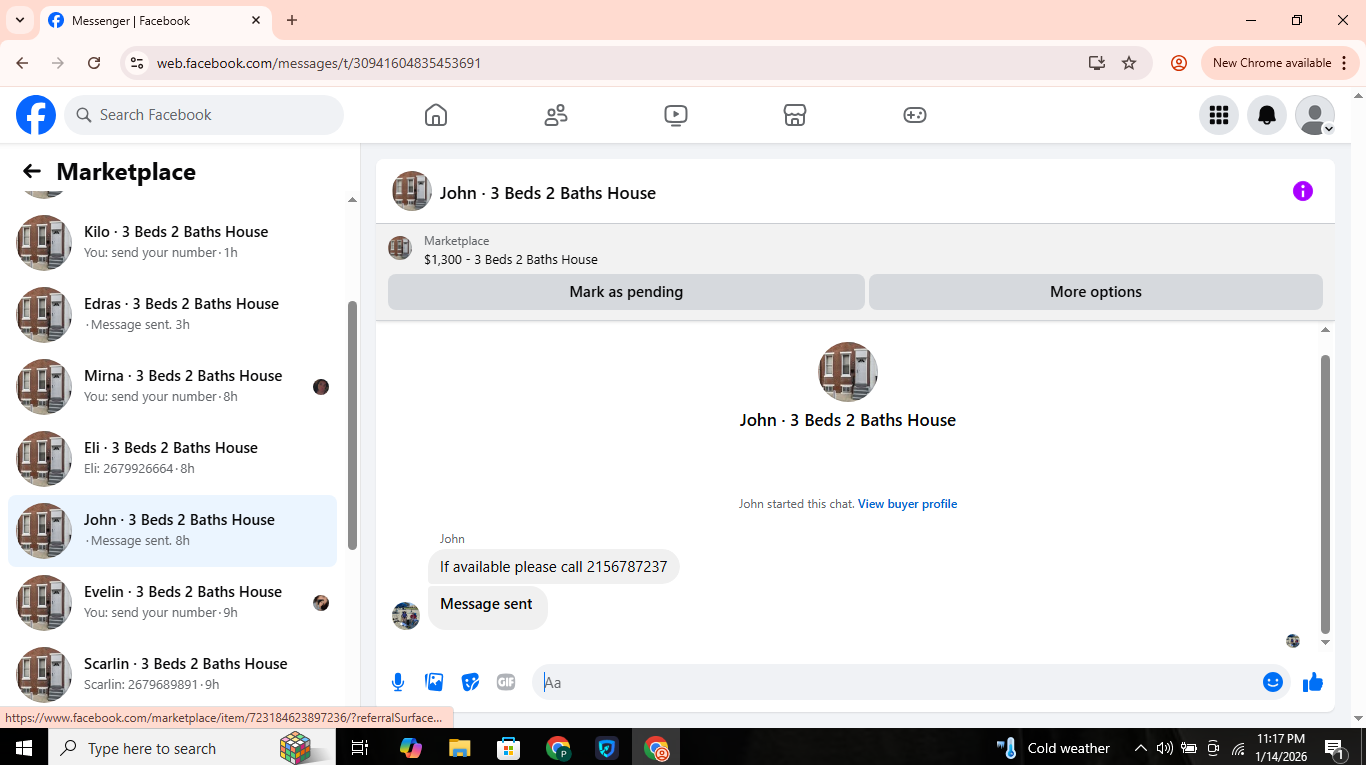Screen dimensions: 1366x765
Task: View site information icon in address bar
Action: click(138, 63)
